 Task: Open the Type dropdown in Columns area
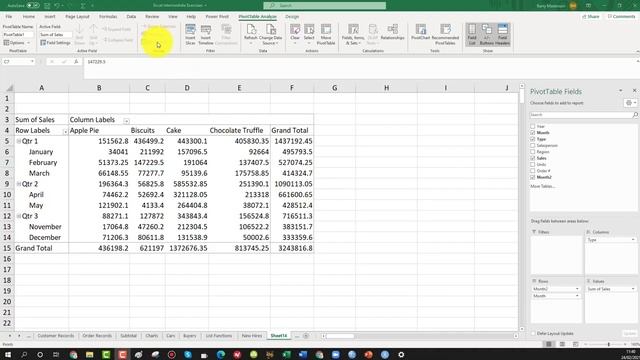point(633,240)
